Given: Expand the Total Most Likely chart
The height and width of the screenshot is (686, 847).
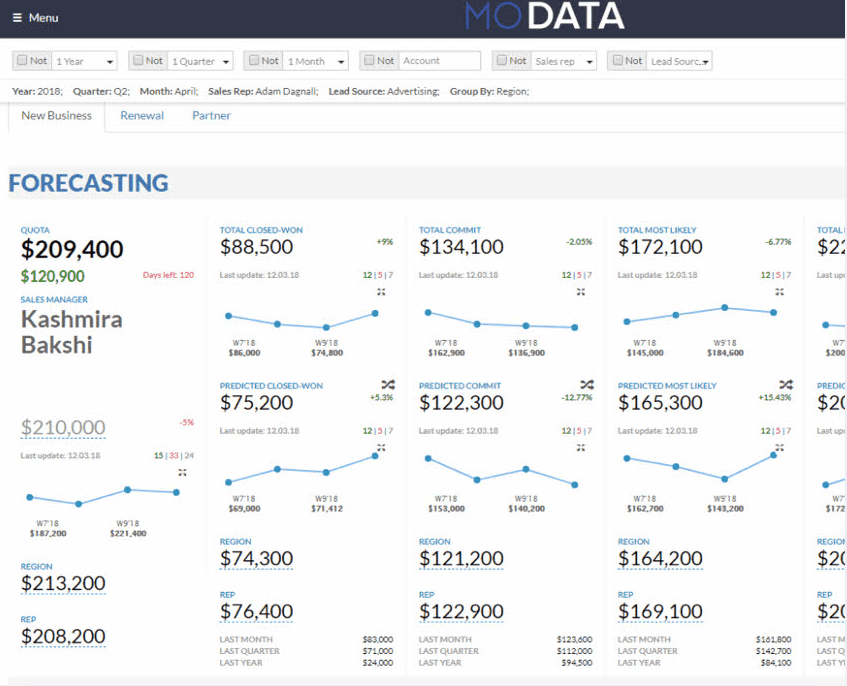Looking at the screenshot, I should point(779,292).
